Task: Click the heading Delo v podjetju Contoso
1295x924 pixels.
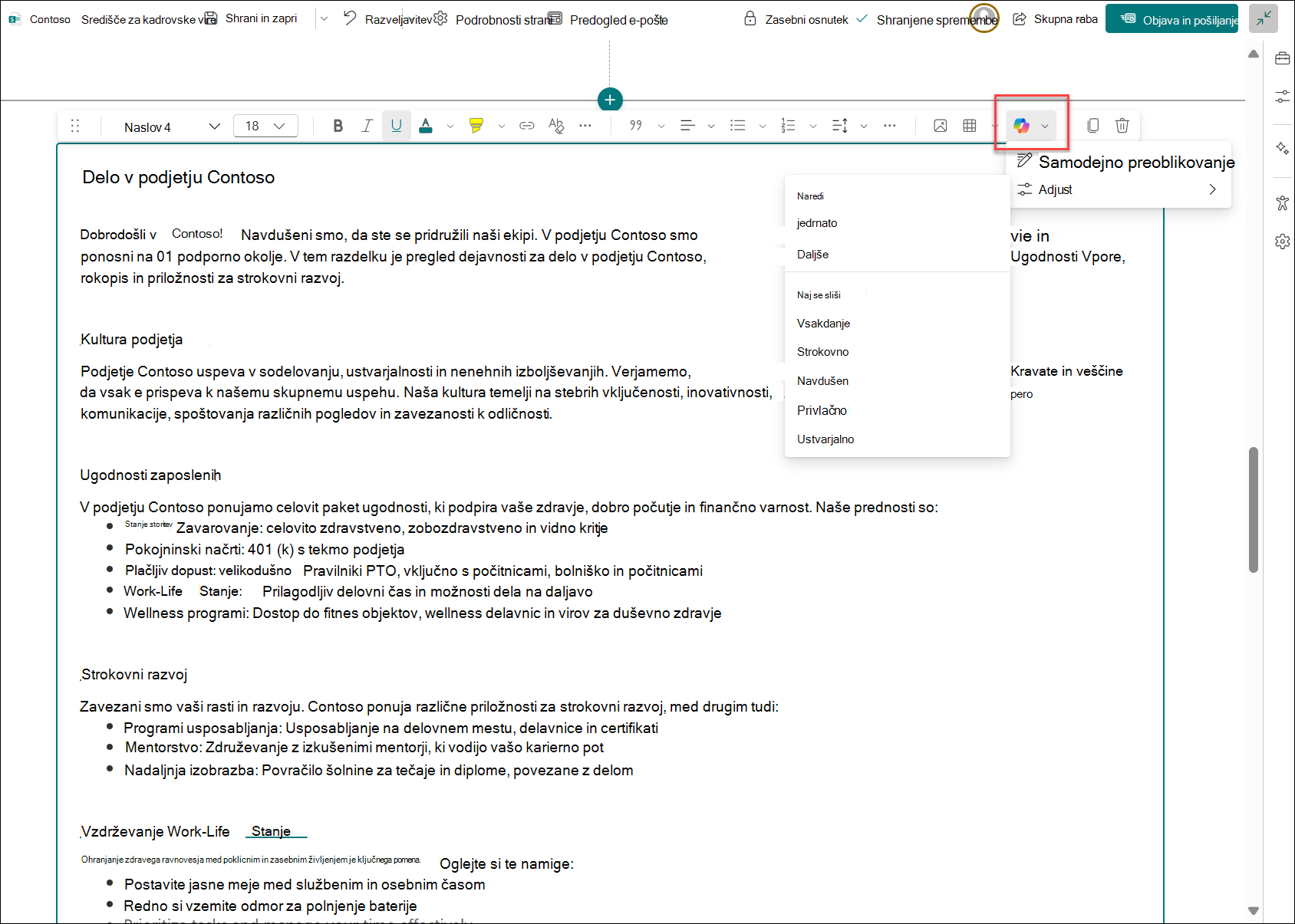Action: pyautogui.click(x=178, y=177)
